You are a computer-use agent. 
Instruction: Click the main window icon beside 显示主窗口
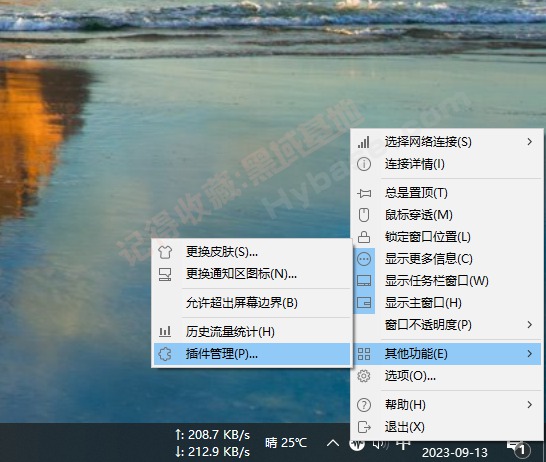(x=364, y=303)
